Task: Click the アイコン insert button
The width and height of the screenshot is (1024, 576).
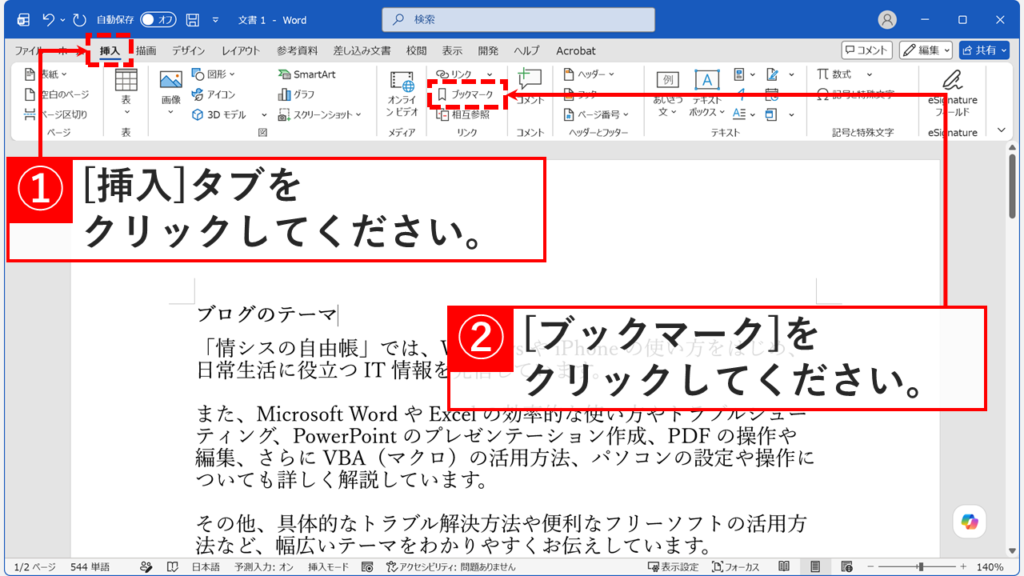Action: (214, 95)
